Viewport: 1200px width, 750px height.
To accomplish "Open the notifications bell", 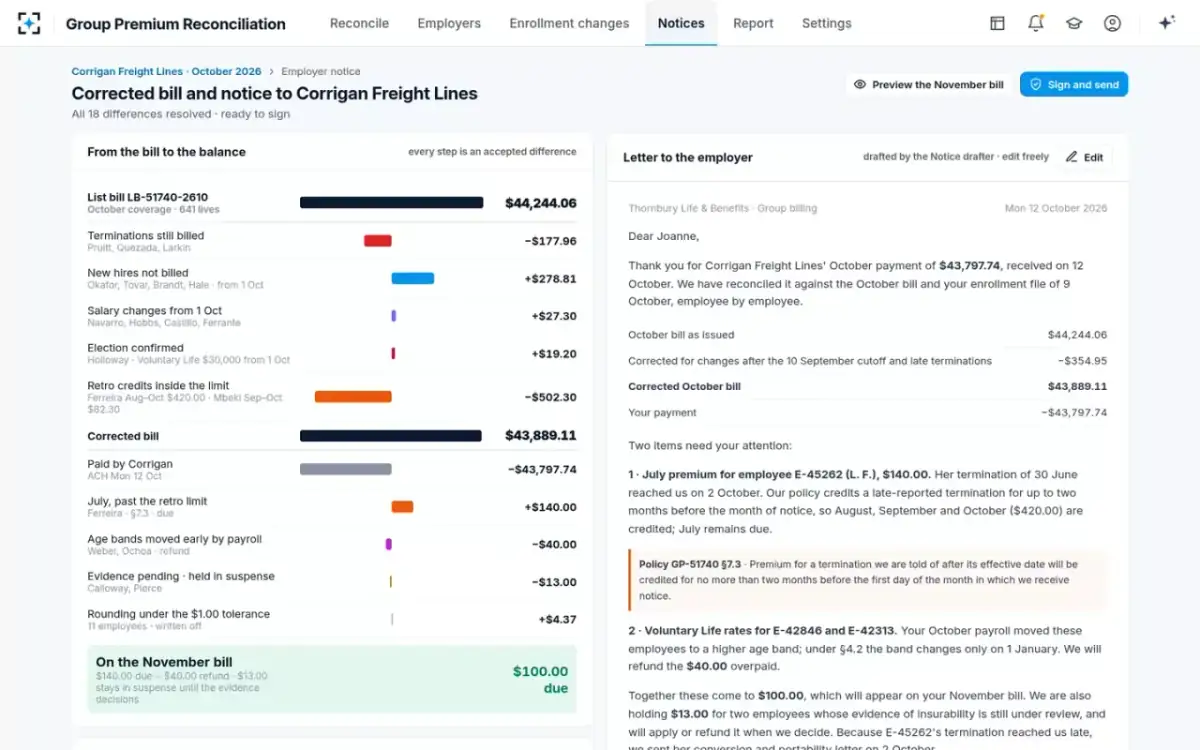I will click(x=1036, y=23).
